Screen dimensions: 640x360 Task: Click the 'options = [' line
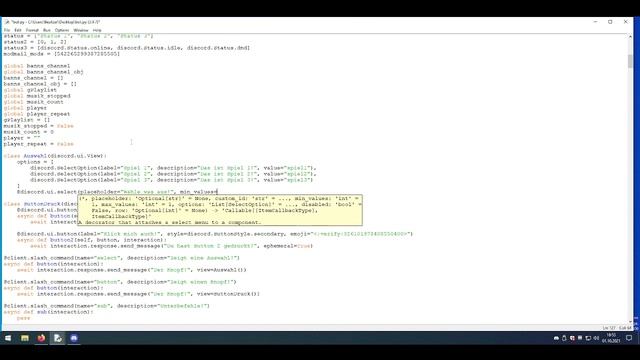tap(35, 162)
